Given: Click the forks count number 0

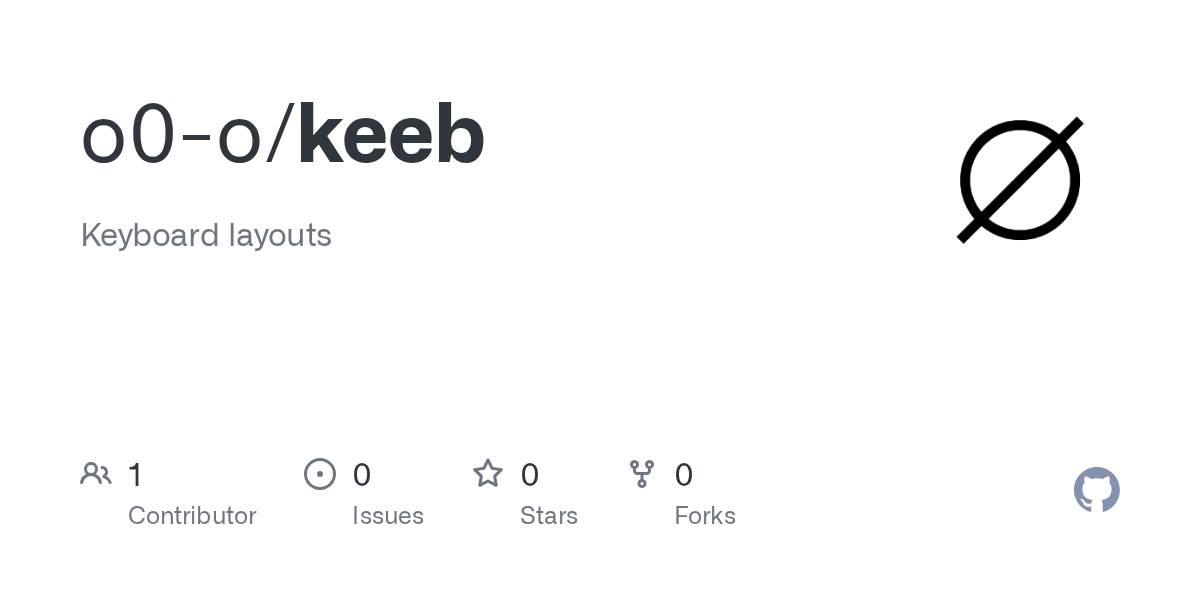Looking at the screenshot, I should coord(684,475).
